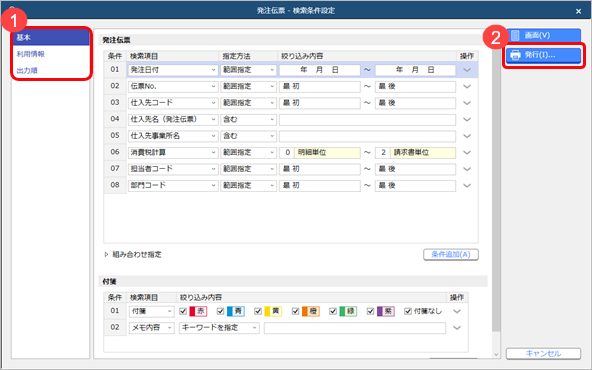Open 範囲指定 method dropdown in row 01
The image size is (592, 370).
(x=248, y=70)
